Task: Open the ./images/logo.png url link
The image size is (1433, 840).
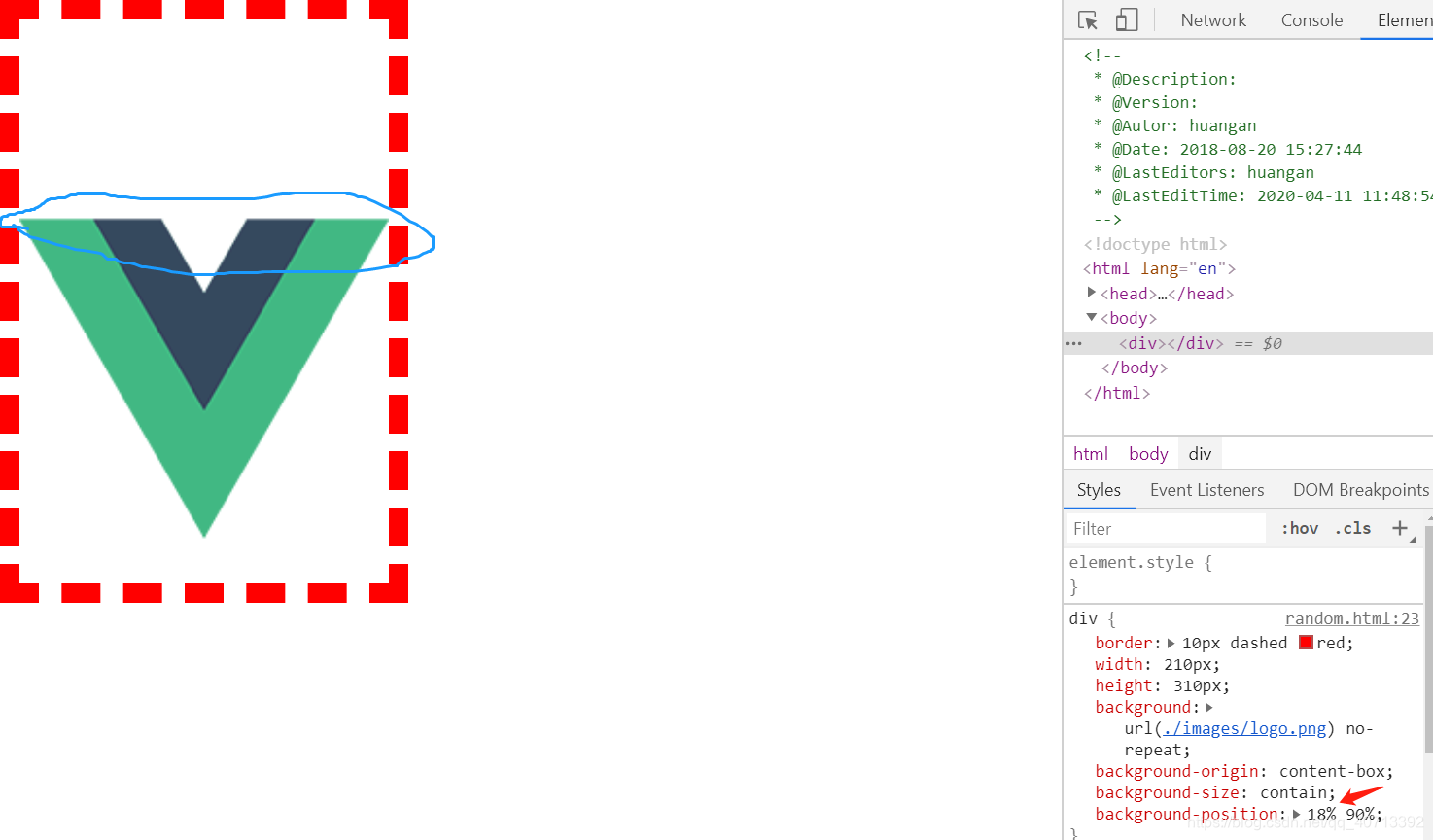Action: [1244, 728]
